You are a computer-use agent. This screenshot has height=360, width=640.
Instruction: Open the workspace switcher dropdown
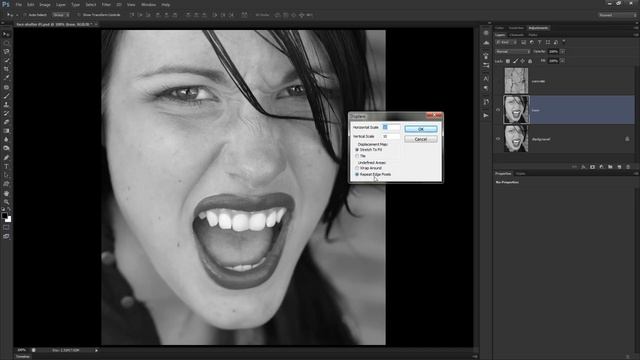pos(618,15)
